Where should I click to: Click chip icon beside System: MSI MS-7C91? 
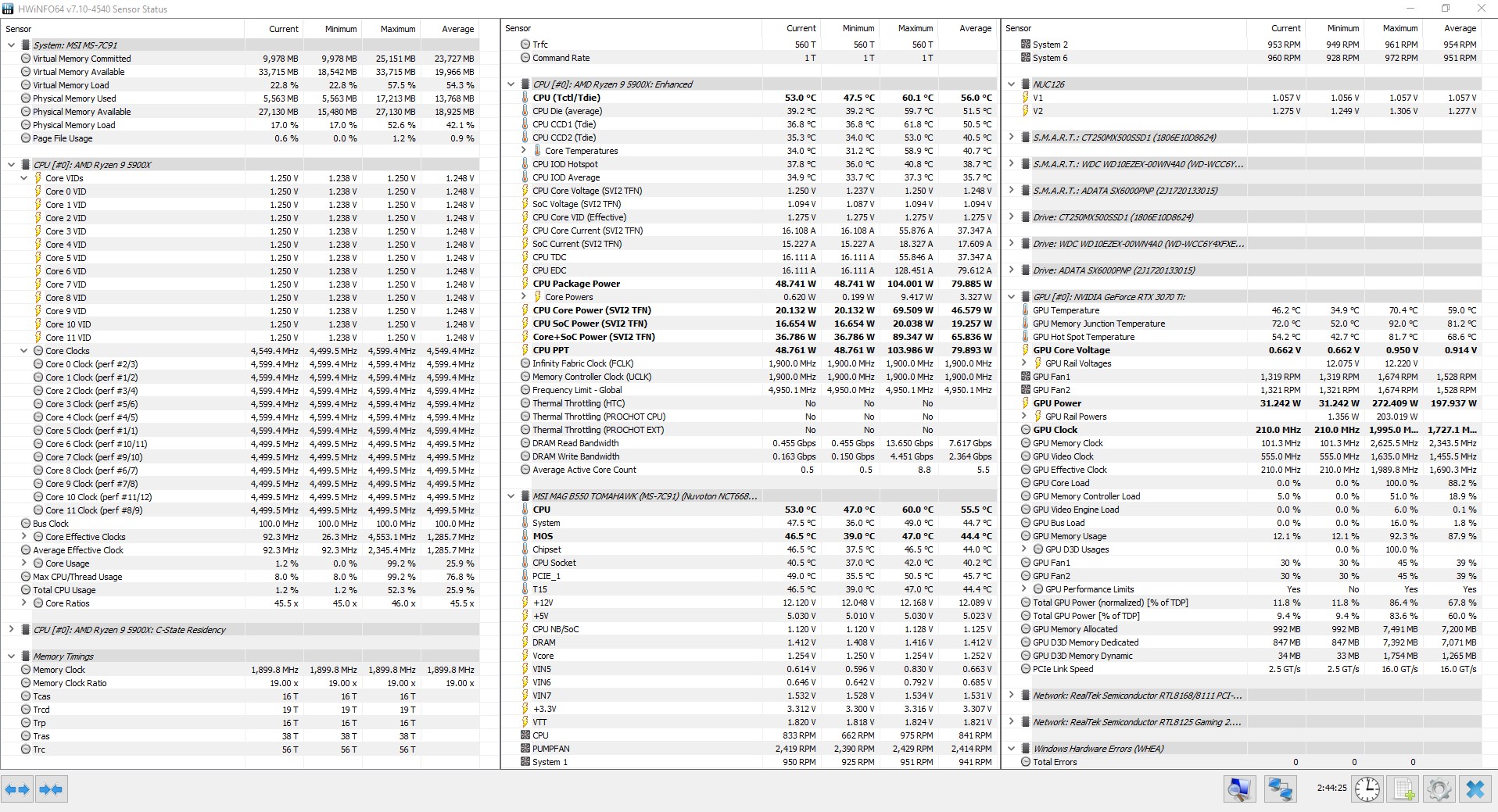tap(26, 45)
